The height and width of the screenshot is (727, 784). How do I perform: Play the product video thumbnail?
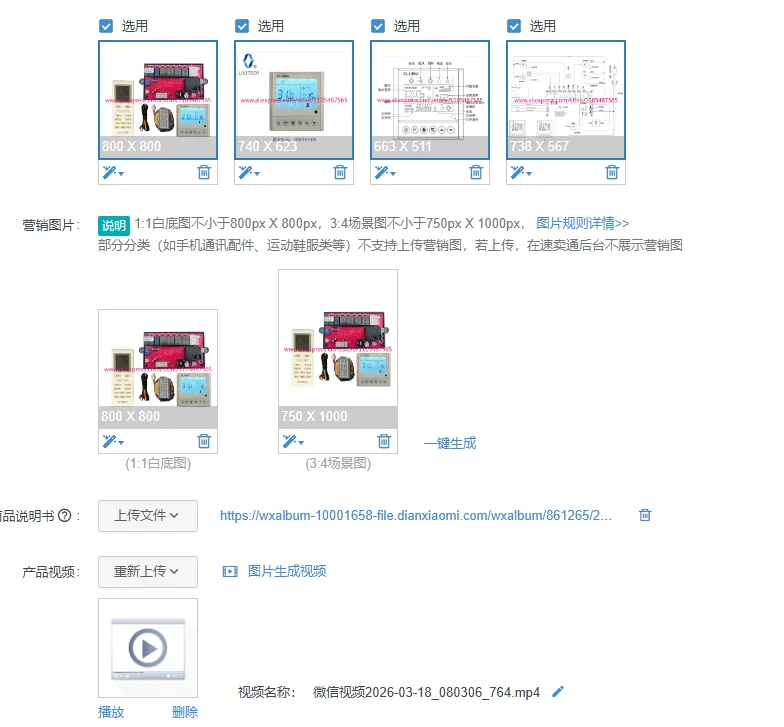pos(148,648)
